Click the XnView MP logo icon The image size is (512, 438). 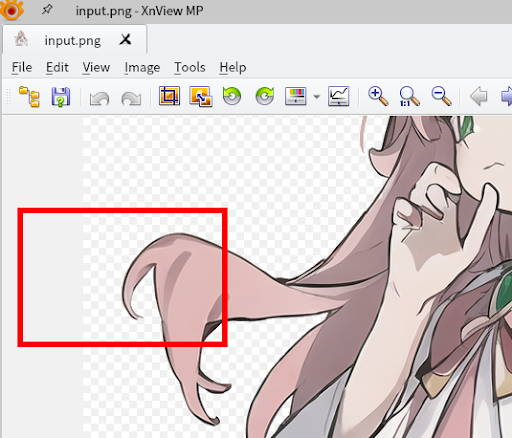12,10
